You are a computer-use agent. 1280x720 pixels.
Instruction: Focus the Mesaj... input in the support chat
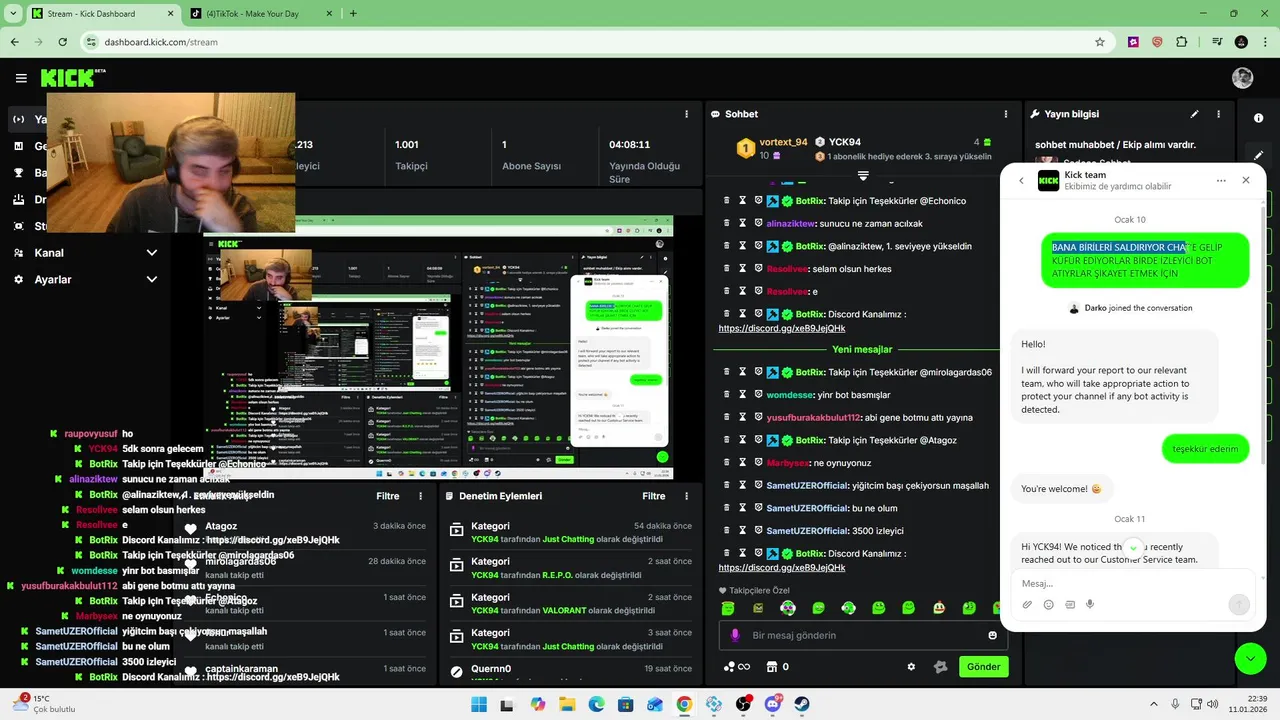tap(1132, 584)
